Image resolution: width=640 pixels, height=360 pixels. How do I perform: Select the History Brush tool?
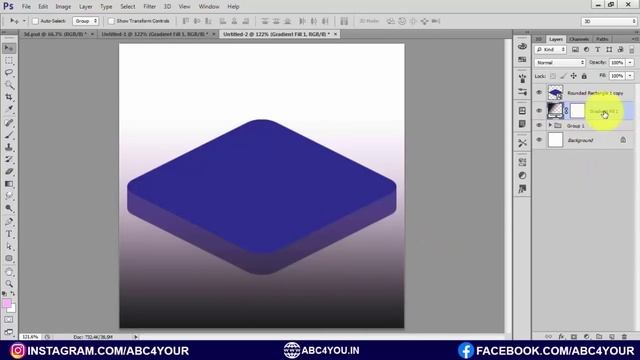tap(9, 159)
